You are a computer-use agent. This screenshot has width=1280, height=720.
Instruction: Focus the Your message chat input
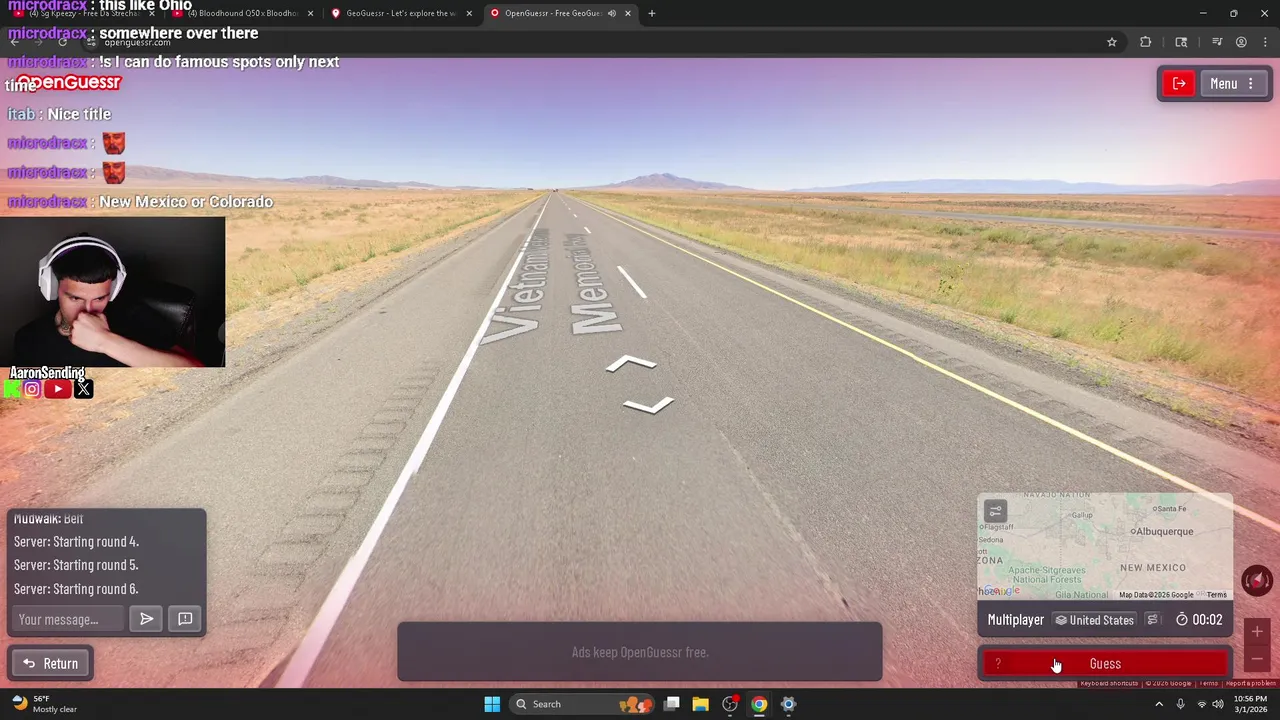click(x=68, y=620)
